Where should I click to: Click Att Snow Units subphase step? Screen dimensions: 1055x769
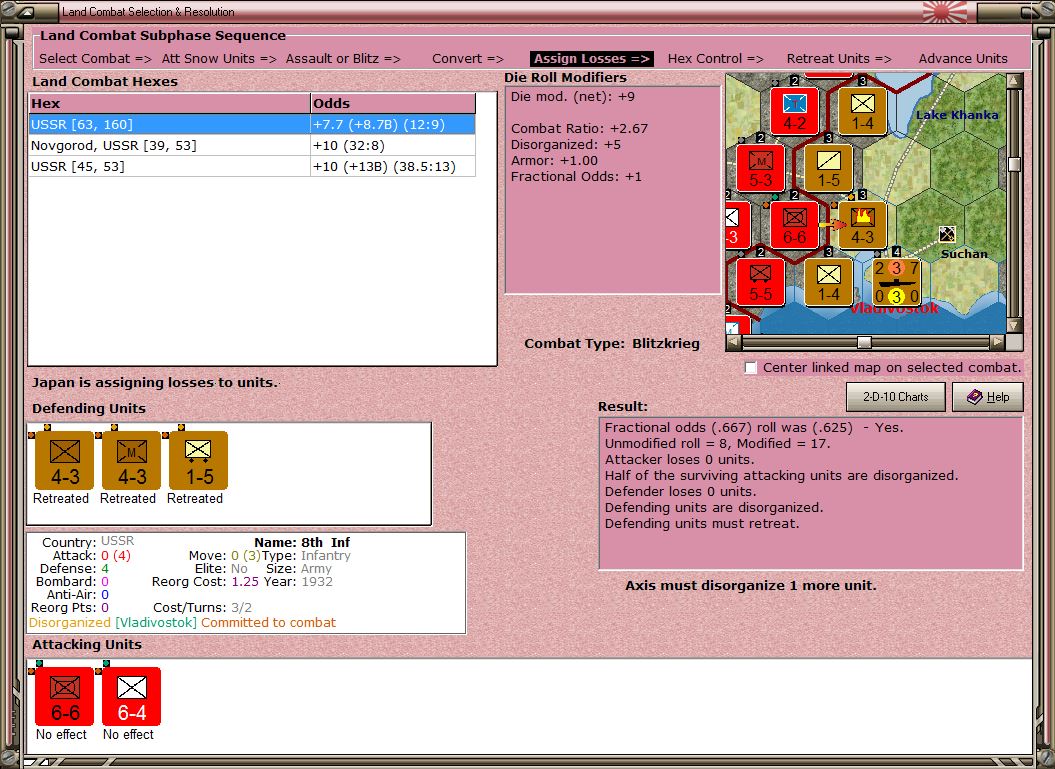219,59
